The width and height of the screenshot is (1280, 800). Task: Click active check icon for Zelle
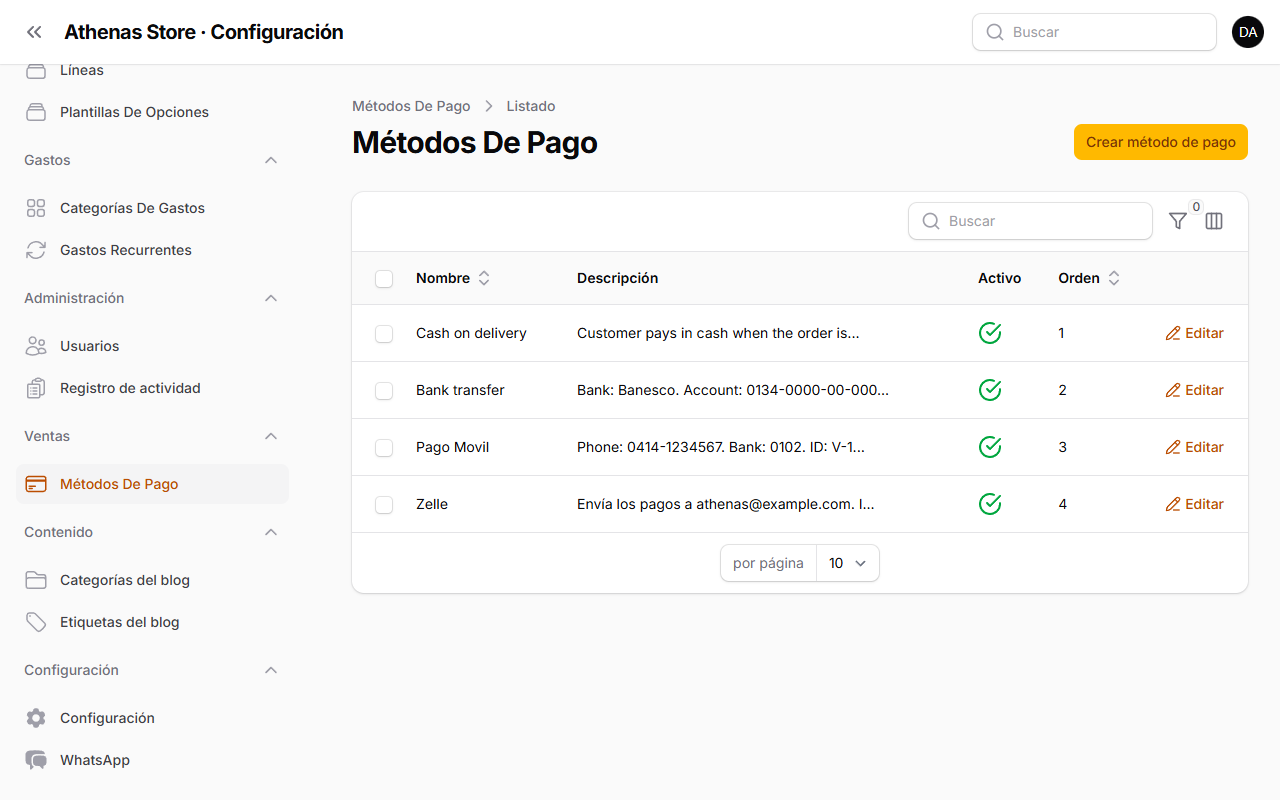pos(990,504)
